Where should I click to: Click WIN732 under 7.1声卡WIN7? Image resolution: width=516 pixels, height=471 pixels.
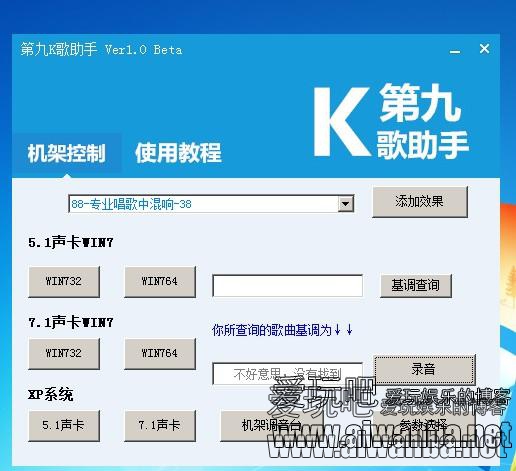coord(64,354)
